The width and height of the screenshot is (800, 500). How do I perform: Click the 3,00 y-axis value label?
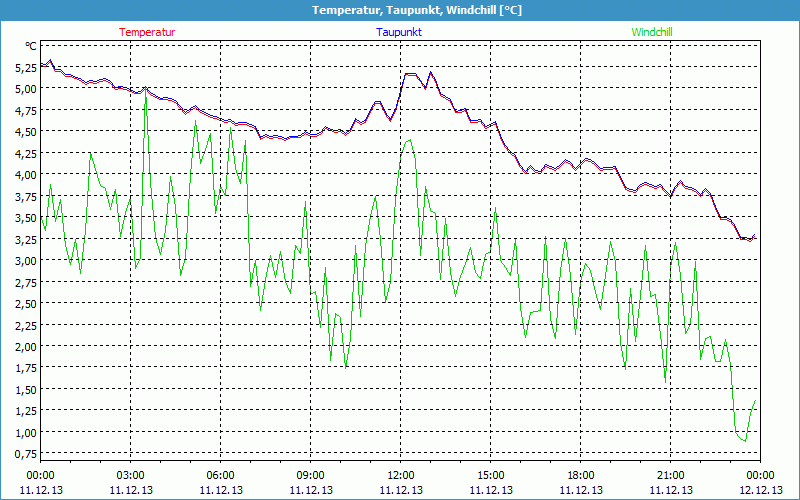[x=24, y=261]
